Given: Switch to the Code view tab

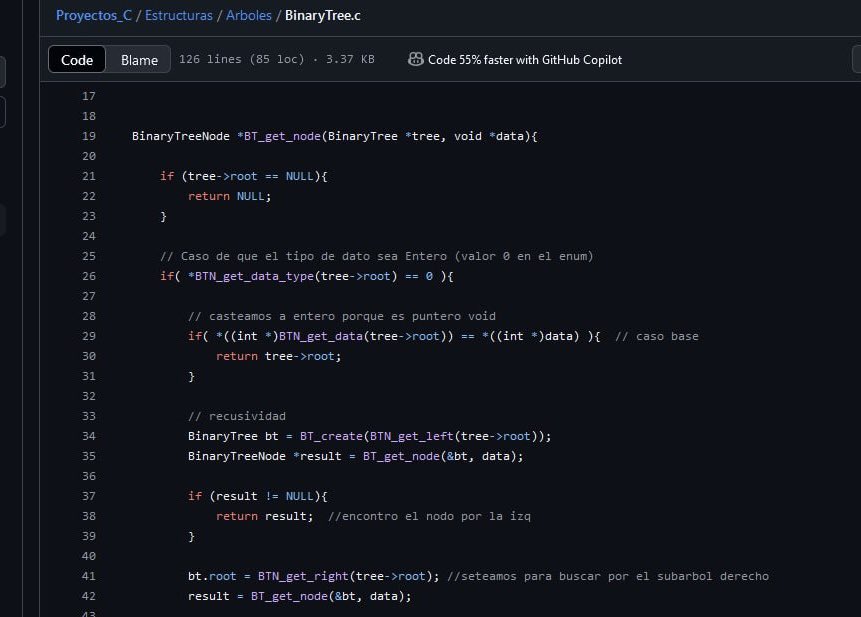Looking at the screenshot, I should pos(77,59).
